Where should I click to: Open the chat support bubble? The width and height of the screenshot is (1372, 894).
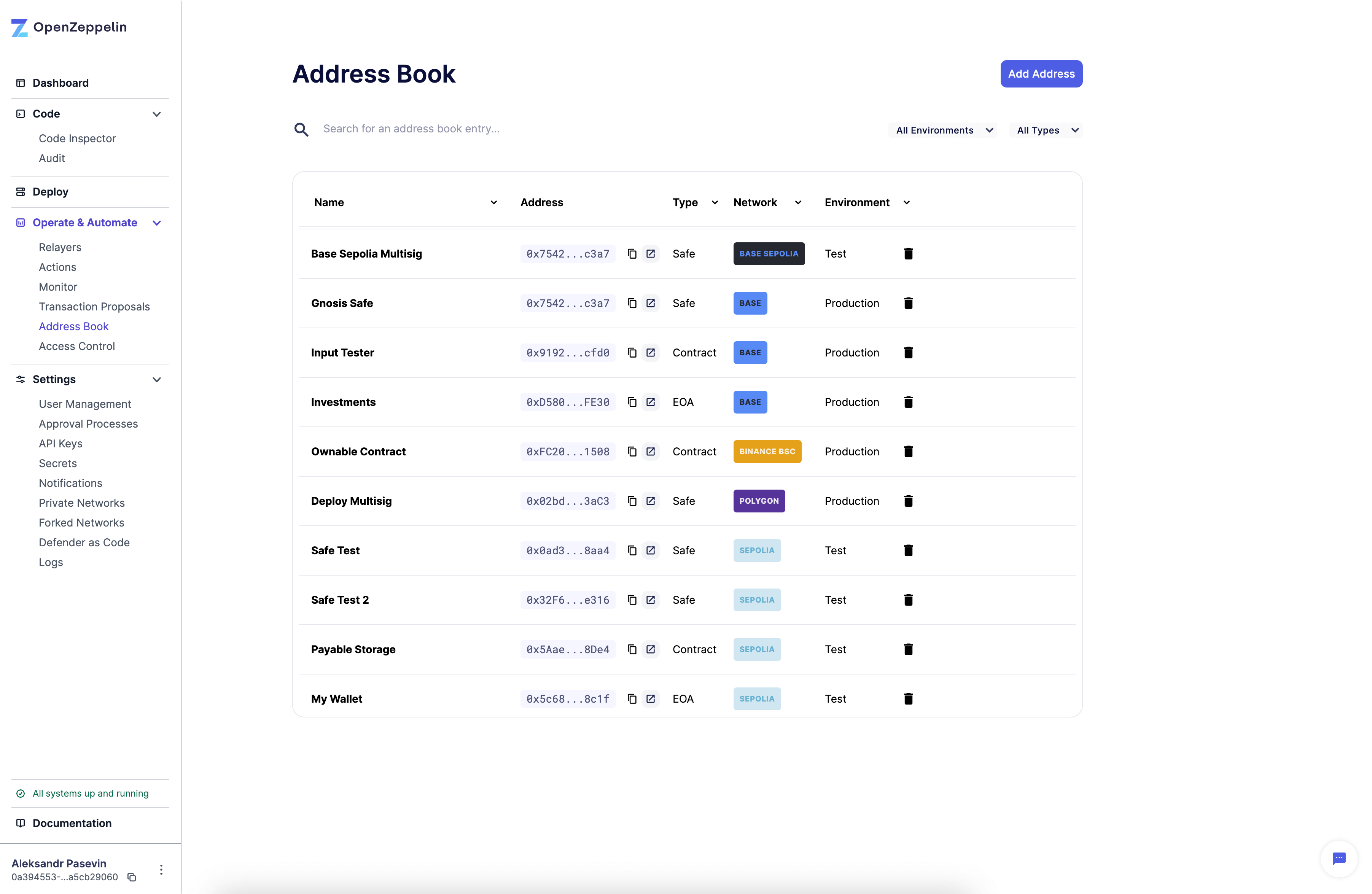point(1339,859)
